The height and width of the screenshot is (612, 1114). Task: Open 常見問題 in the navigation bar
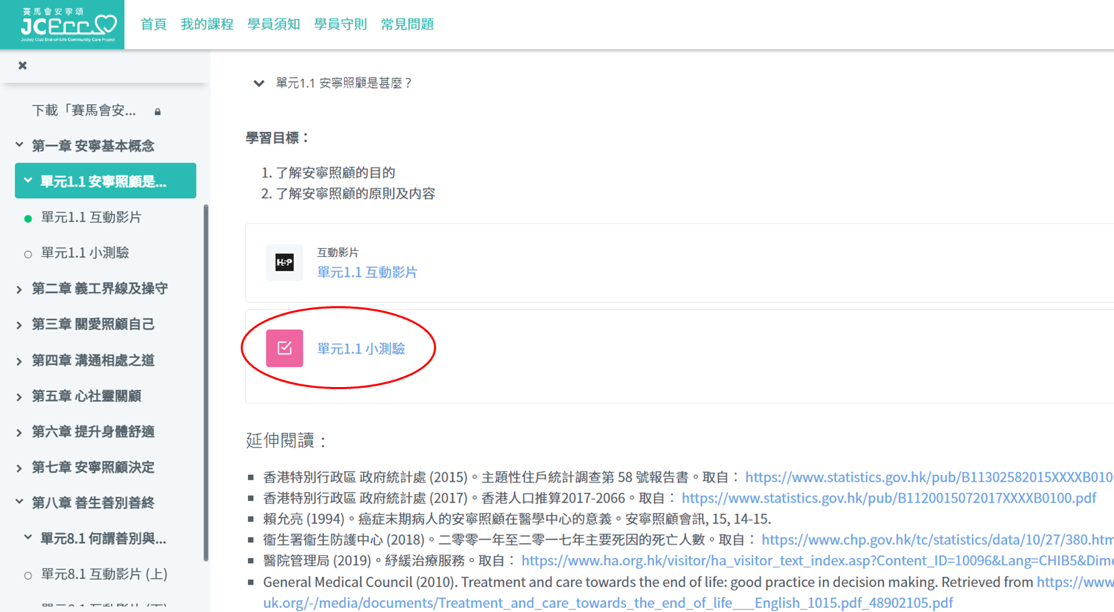coord(407,24)
